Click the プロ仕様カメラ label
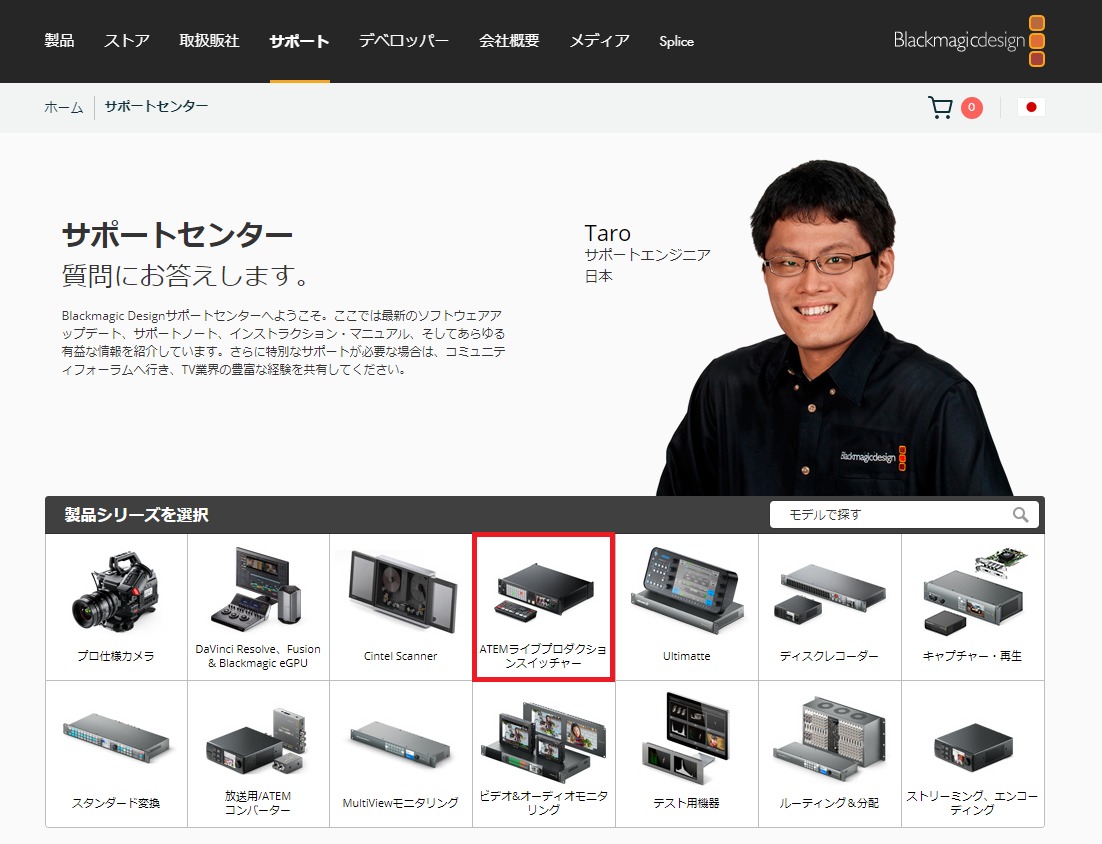This screenshot has height=844, width=1102. pyautogui.click(x=116, y=656)
